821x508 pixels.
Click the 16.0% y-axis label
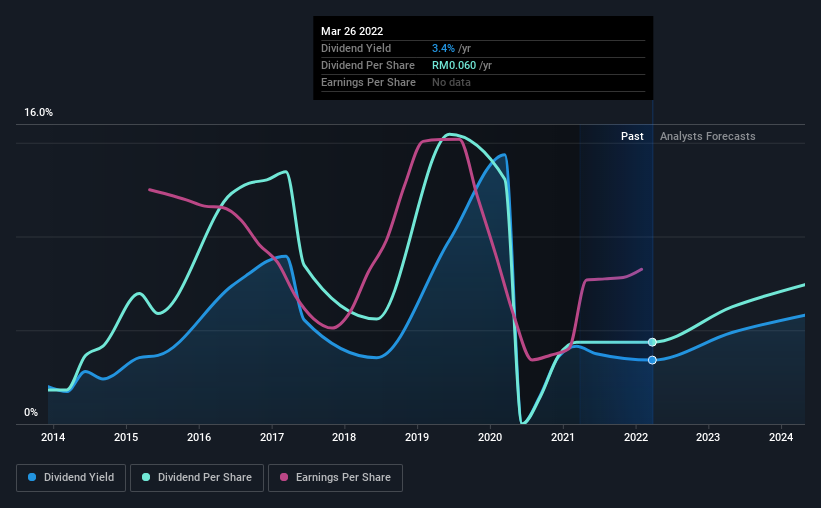tap(38, 113)
